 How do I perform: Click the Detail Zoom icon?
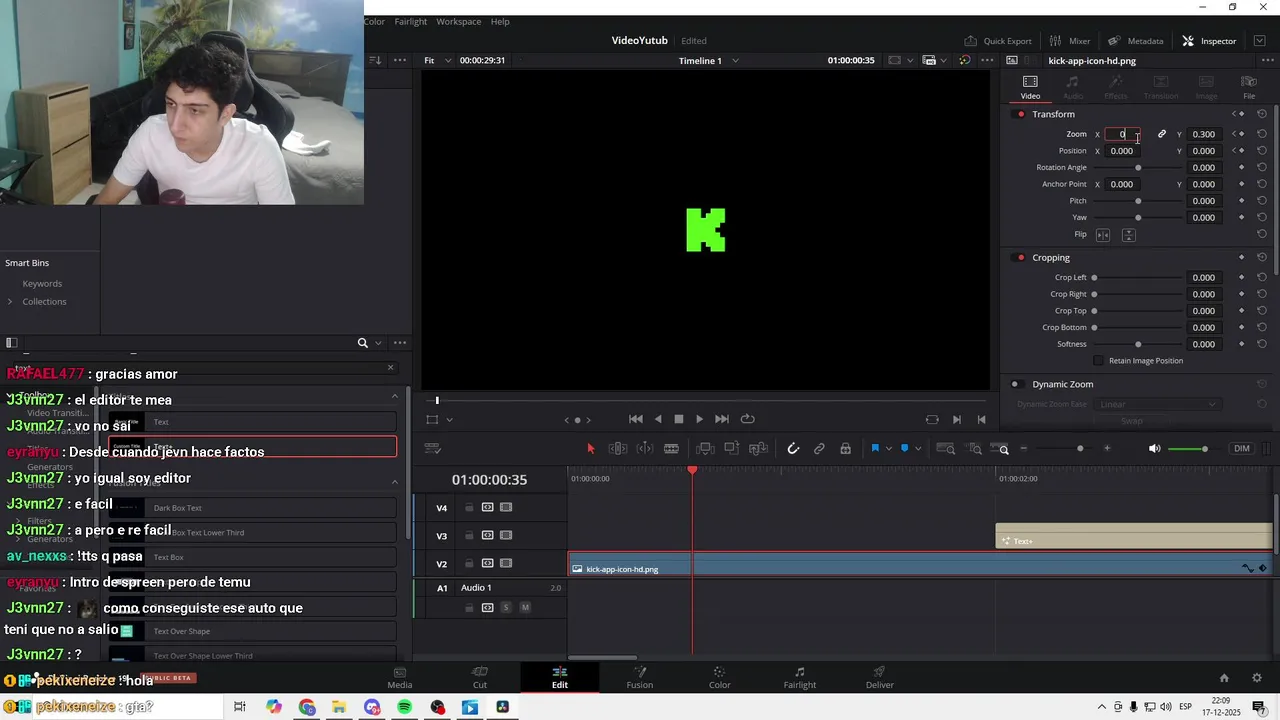pyautogui.click(x=974, y=448)
